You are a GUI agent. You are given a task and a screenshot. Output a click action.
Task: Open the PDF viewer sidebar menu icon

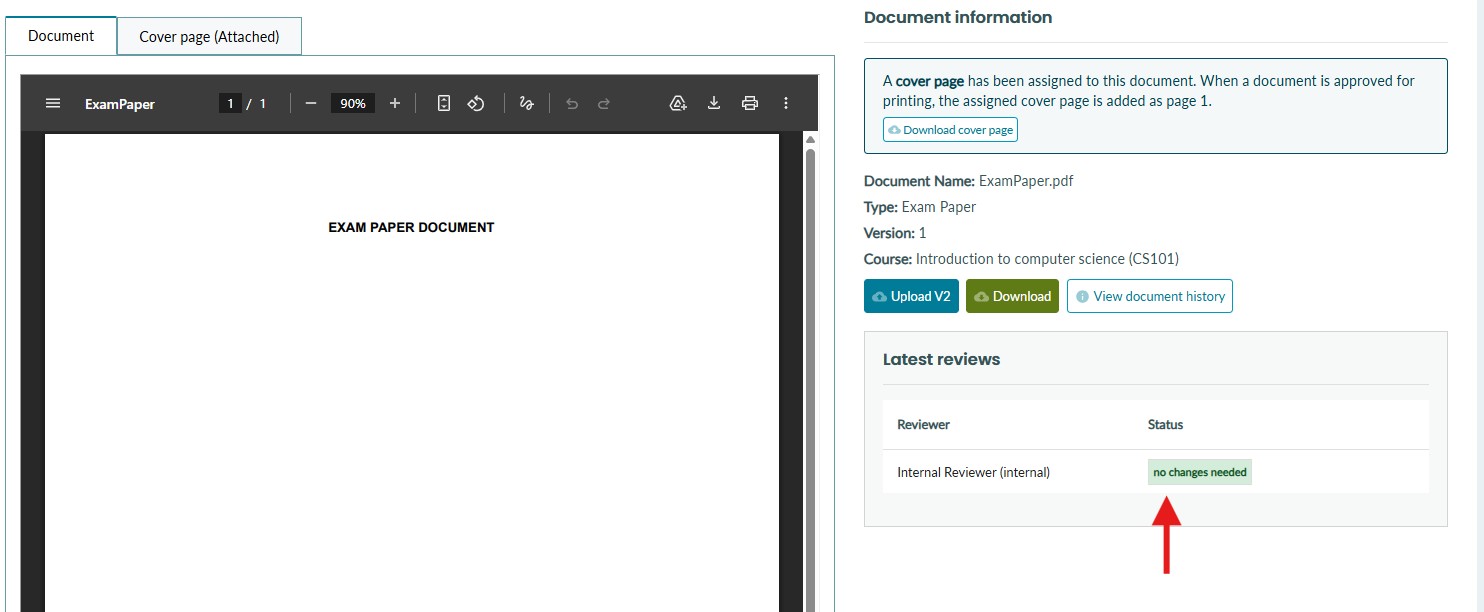coord(53,103)
